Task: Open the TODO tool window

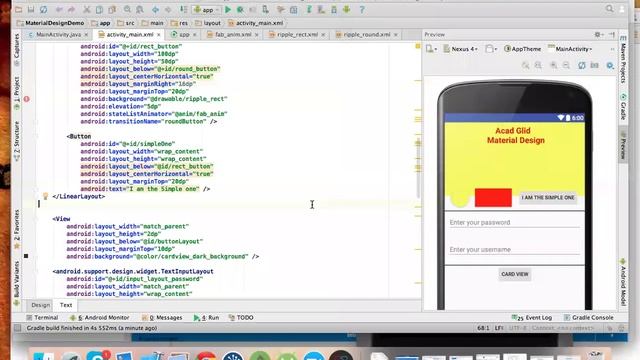Action: point(241,318)
